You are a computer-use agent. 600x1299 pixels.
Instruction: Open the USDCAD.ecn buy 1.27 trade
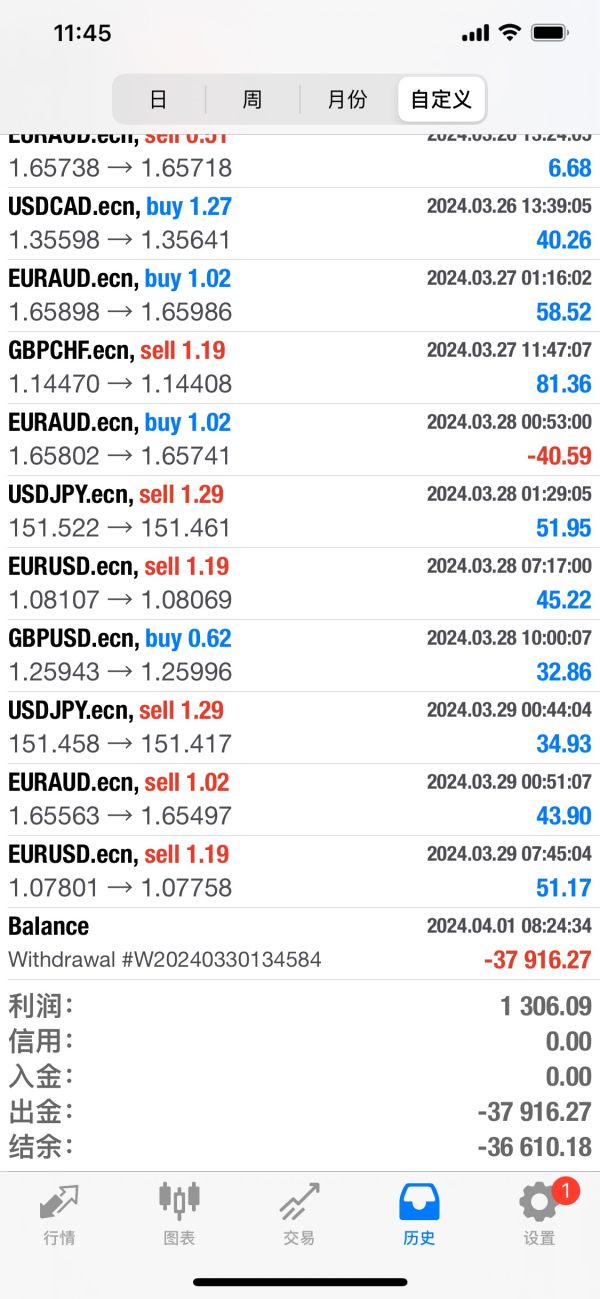[x=300, y=223]
